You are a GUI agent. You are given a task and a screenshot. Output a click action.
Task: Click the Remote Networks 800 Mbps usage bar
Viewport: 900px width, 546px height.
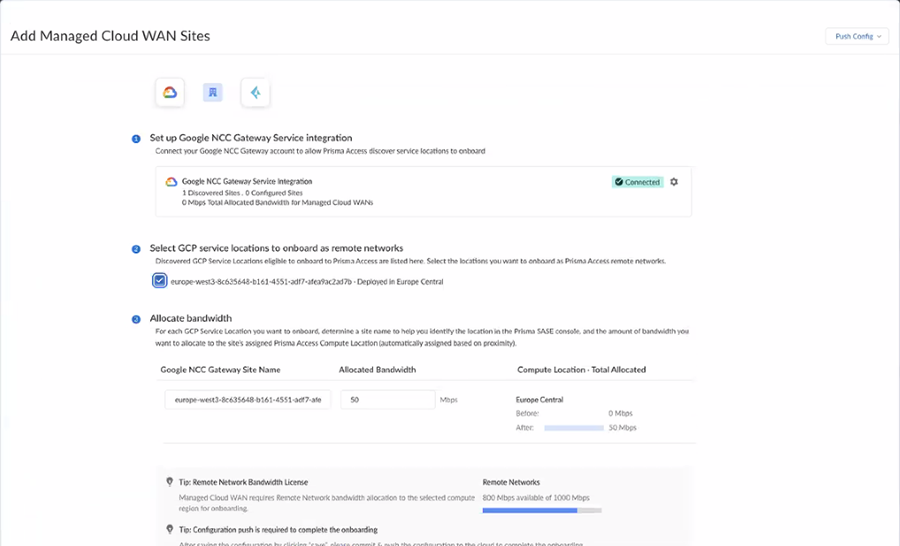[542, 510]
